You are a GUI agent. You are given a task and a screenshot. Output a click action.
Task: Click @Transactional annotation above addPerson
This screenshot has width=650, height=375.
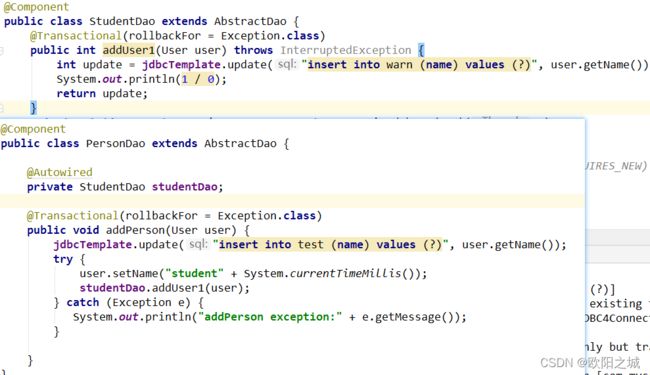(72, 215)
